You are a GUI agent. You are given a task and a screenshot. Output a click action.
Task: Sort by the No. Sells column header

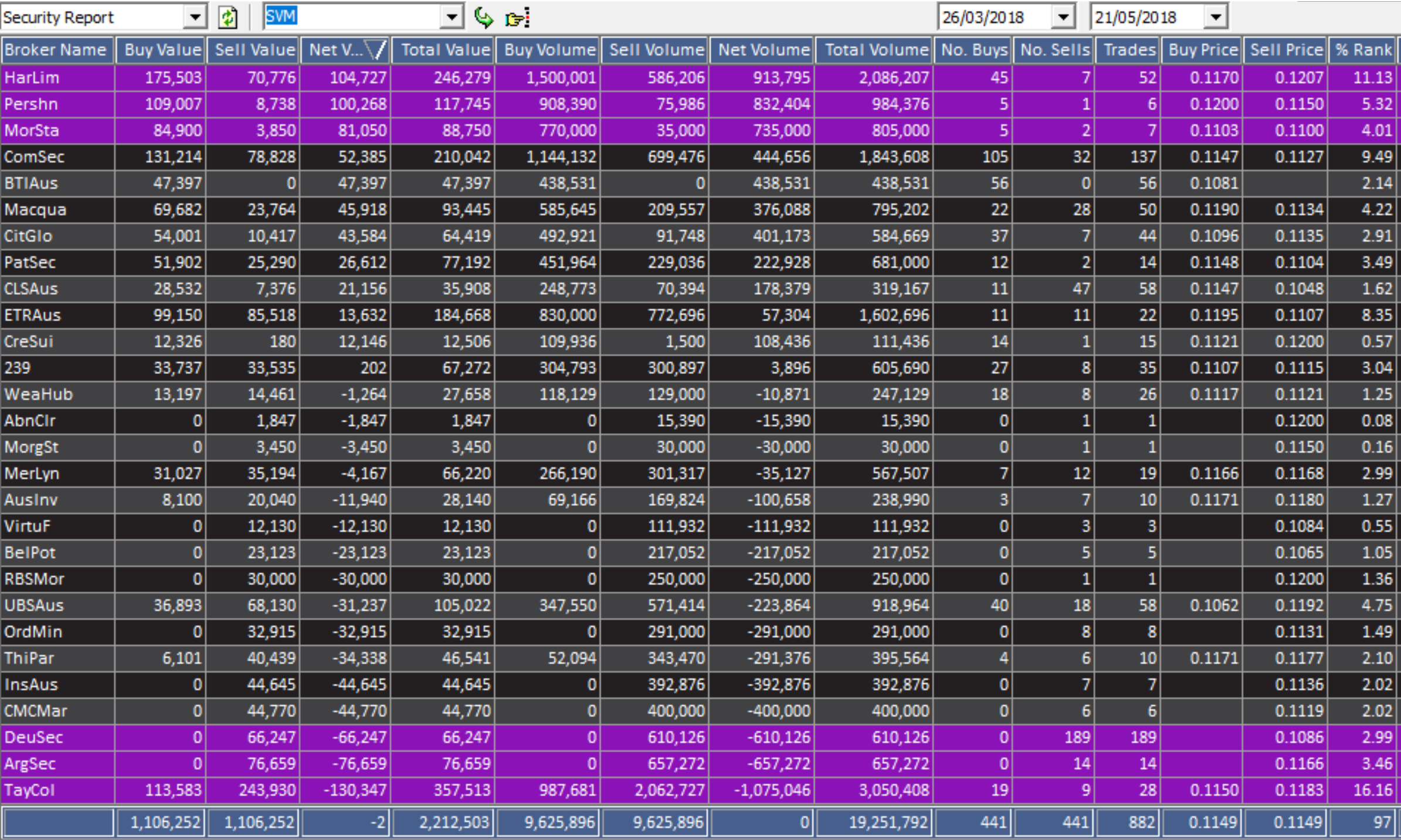pyautogui.click(x=1053, y=50)
